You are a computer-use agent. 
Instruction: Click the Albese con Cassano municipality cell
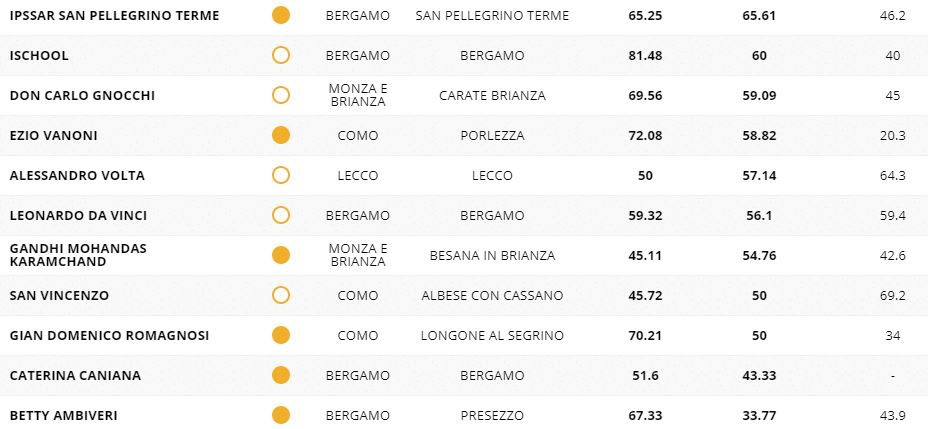point(493,295)
